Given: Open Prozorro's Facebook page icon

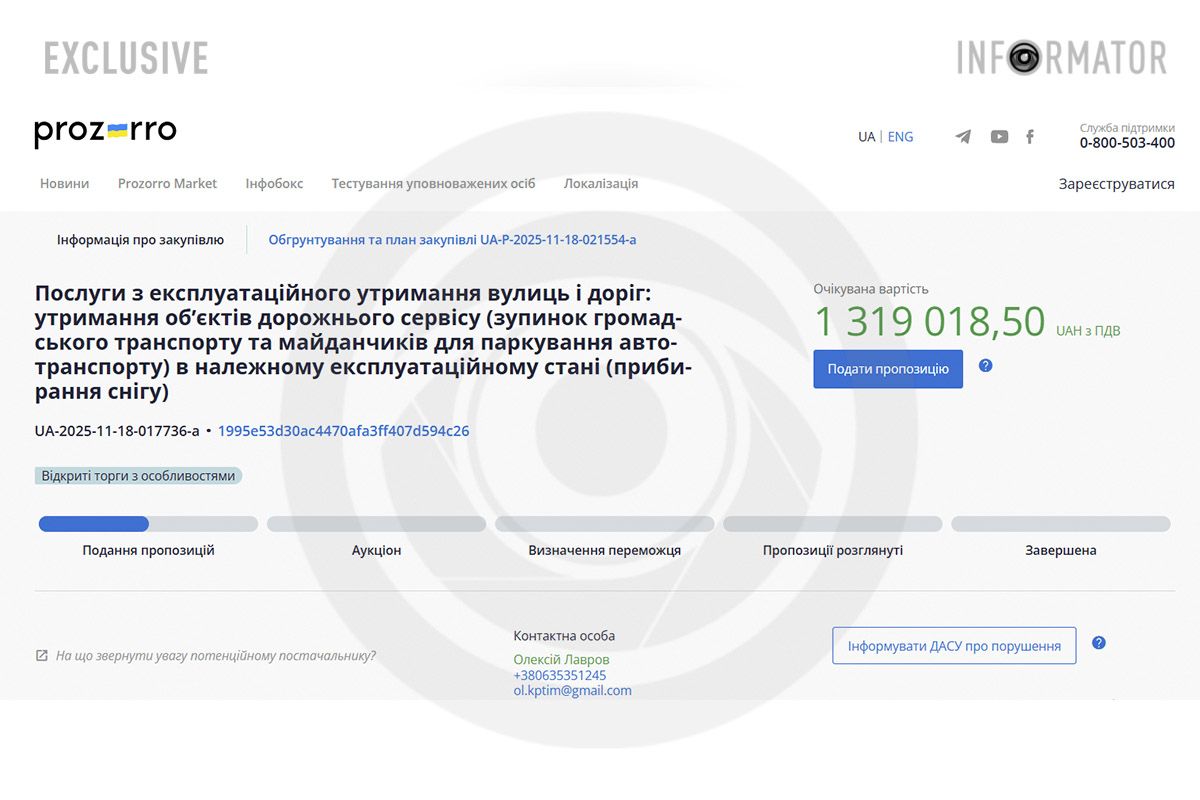Looking at the screenshot, I should tap(1030, 137).
